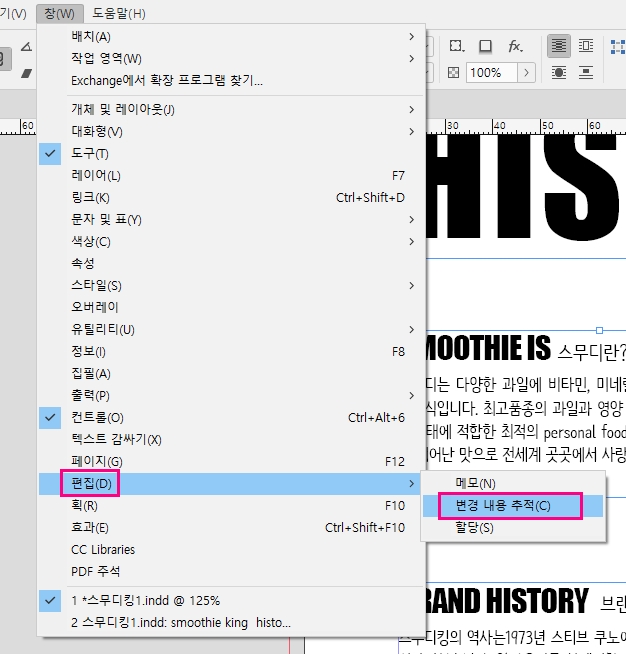626x654 pixels.
Task: Click the drop shadow icon in control bar
Action: 485,46
